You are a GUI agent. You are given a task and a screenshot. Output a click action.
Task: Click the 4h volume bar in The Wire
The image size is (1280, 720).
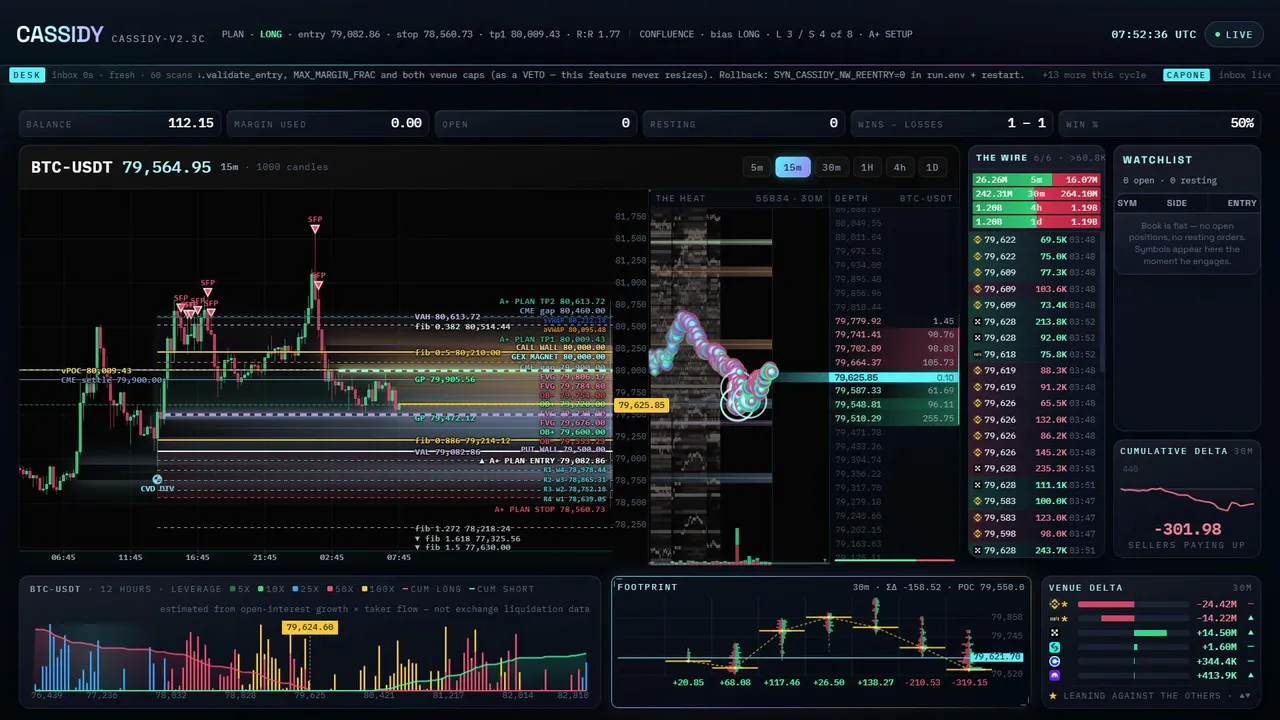coord(1036,208)
